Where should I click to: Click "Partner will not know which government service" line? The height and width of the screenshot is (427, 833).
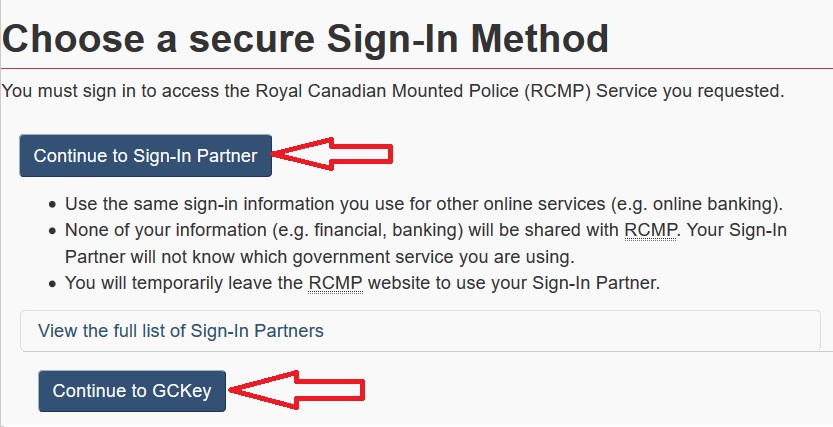coord(319,257)
